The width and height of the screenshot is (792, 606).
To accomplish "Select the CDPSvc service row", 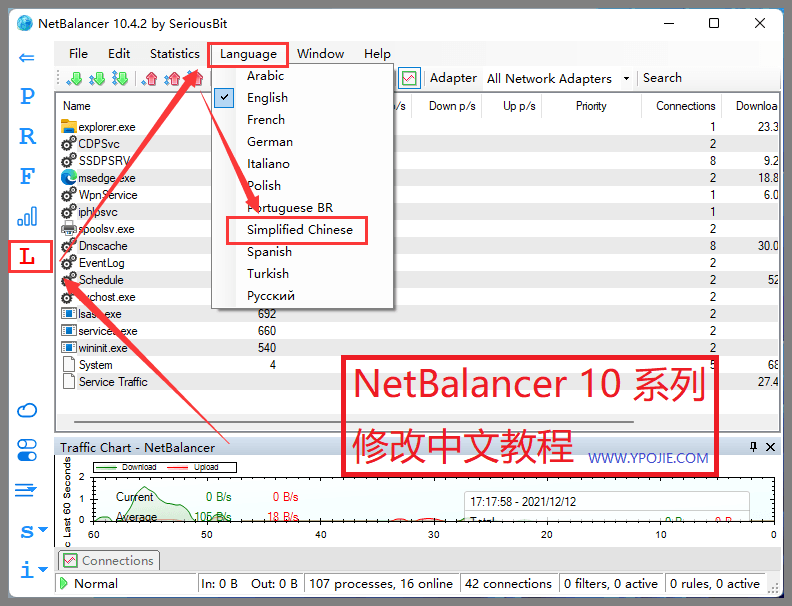I will 418,144.
